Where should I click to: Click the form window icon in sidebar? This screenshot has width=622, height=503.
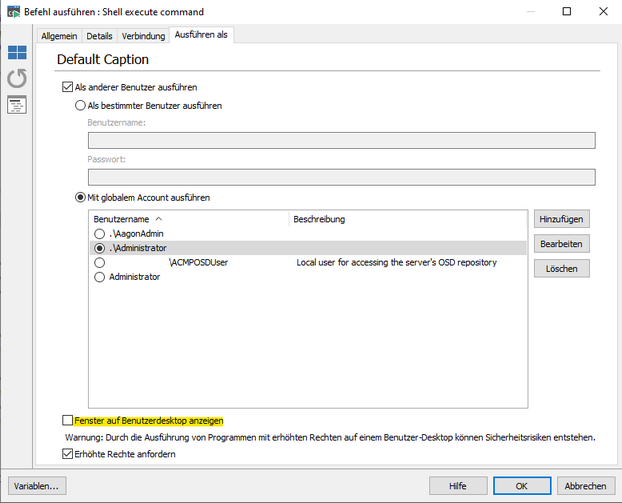(x=17, y=105)
